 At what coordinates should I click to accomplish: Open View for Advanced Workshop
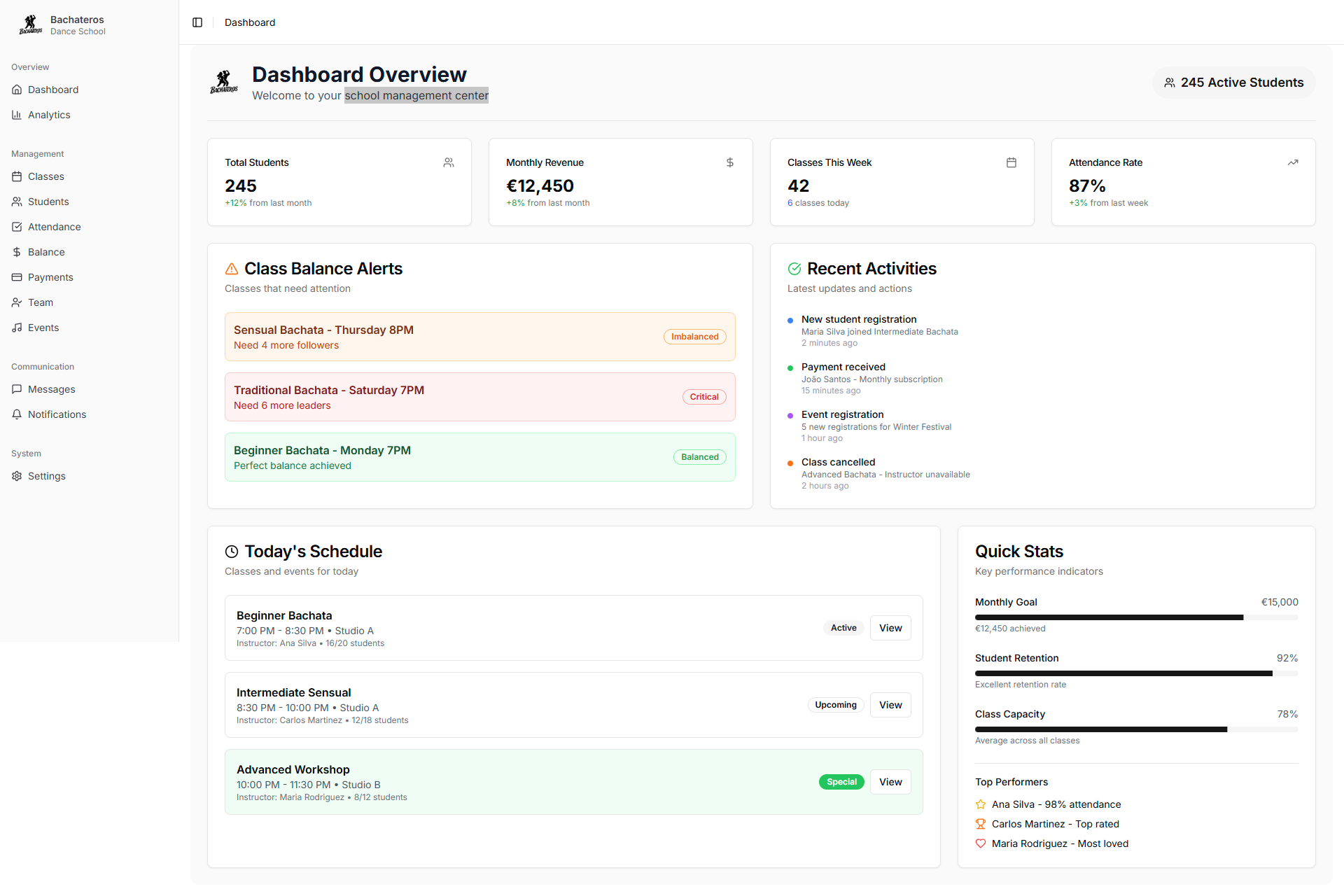pyautogui.click(x=890, y=782)
